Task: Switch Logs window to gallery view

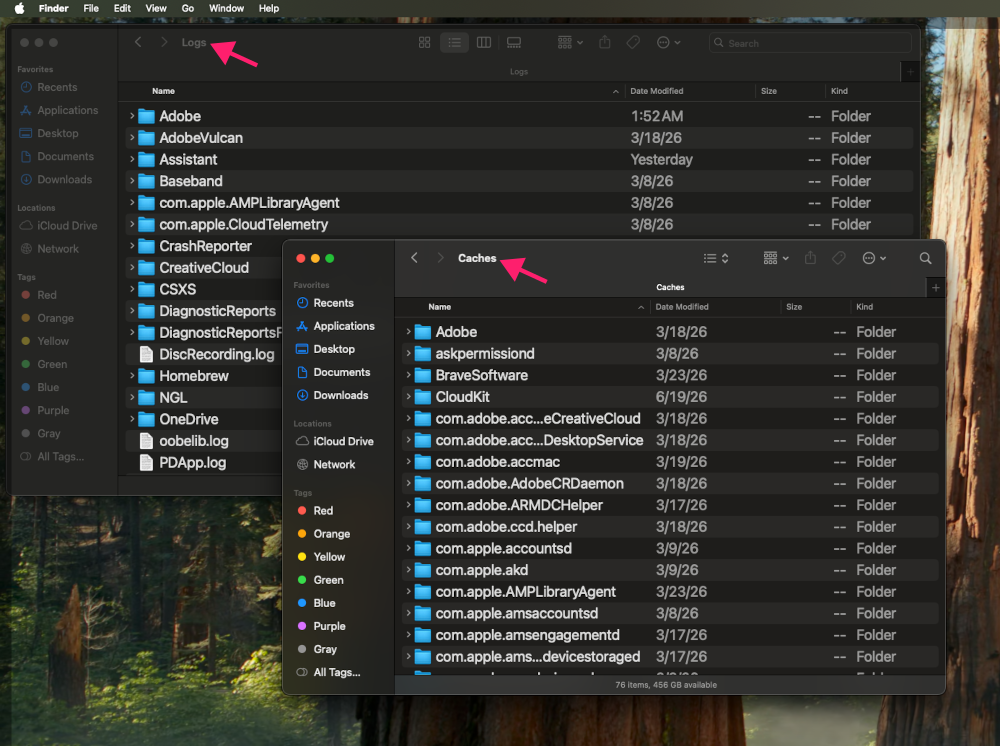Action: pyautogui.click(x=514, y=43)
